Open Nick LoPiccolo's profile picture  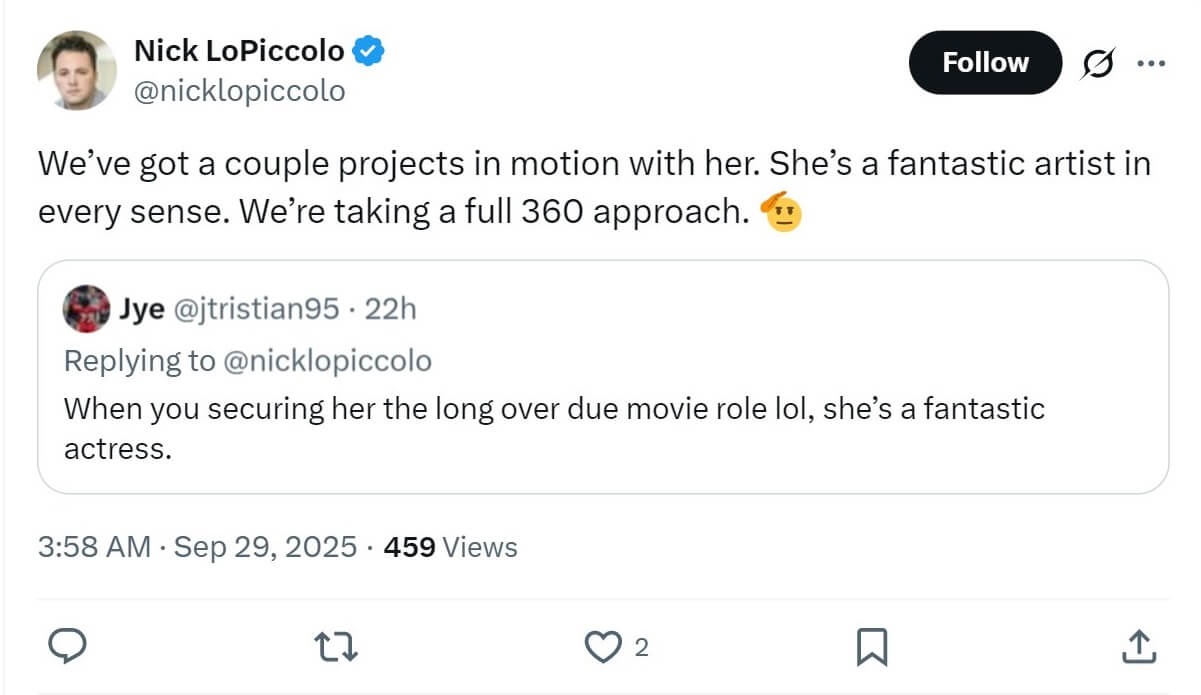coord(77,70)
